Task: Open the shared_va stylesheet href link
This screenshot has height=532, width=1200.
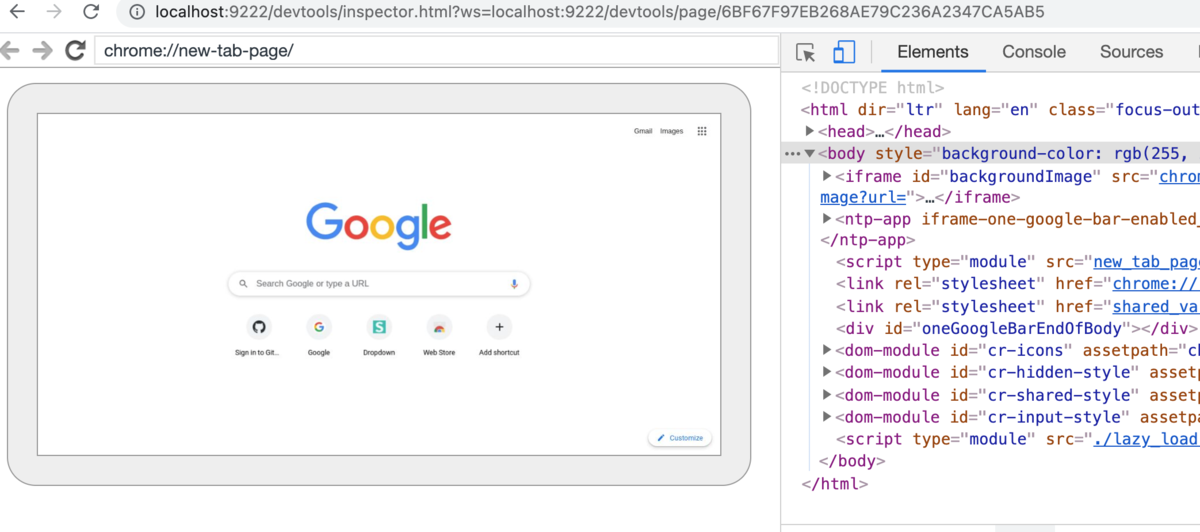Action: click(1156, 306)
